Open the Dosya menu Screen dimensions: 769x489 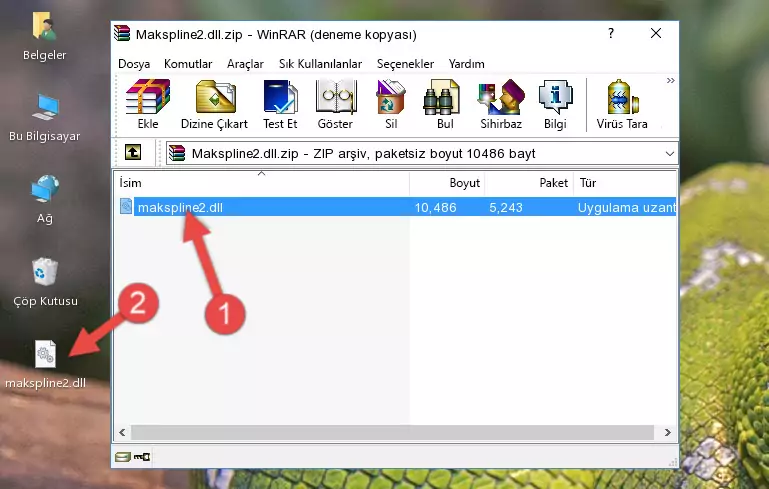pyautogui.click(x=134, y=64)
